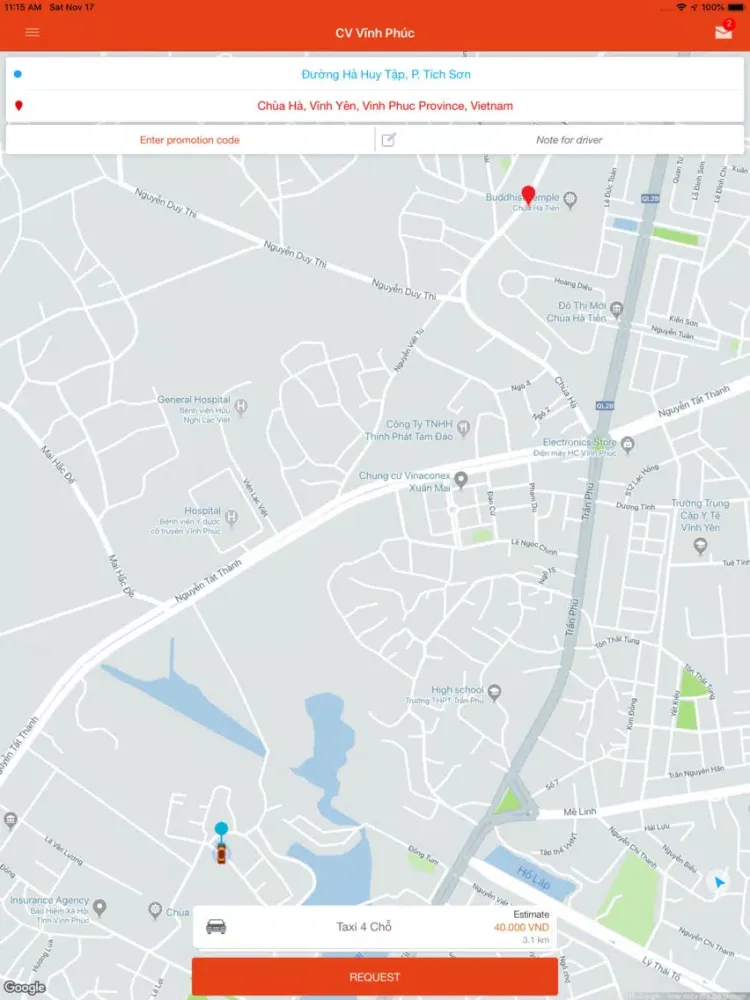This screenshot has width=750, height=1000.
Task: Tap the Trường Trung Cấp Y Tế marker
Action: point(700,545)
